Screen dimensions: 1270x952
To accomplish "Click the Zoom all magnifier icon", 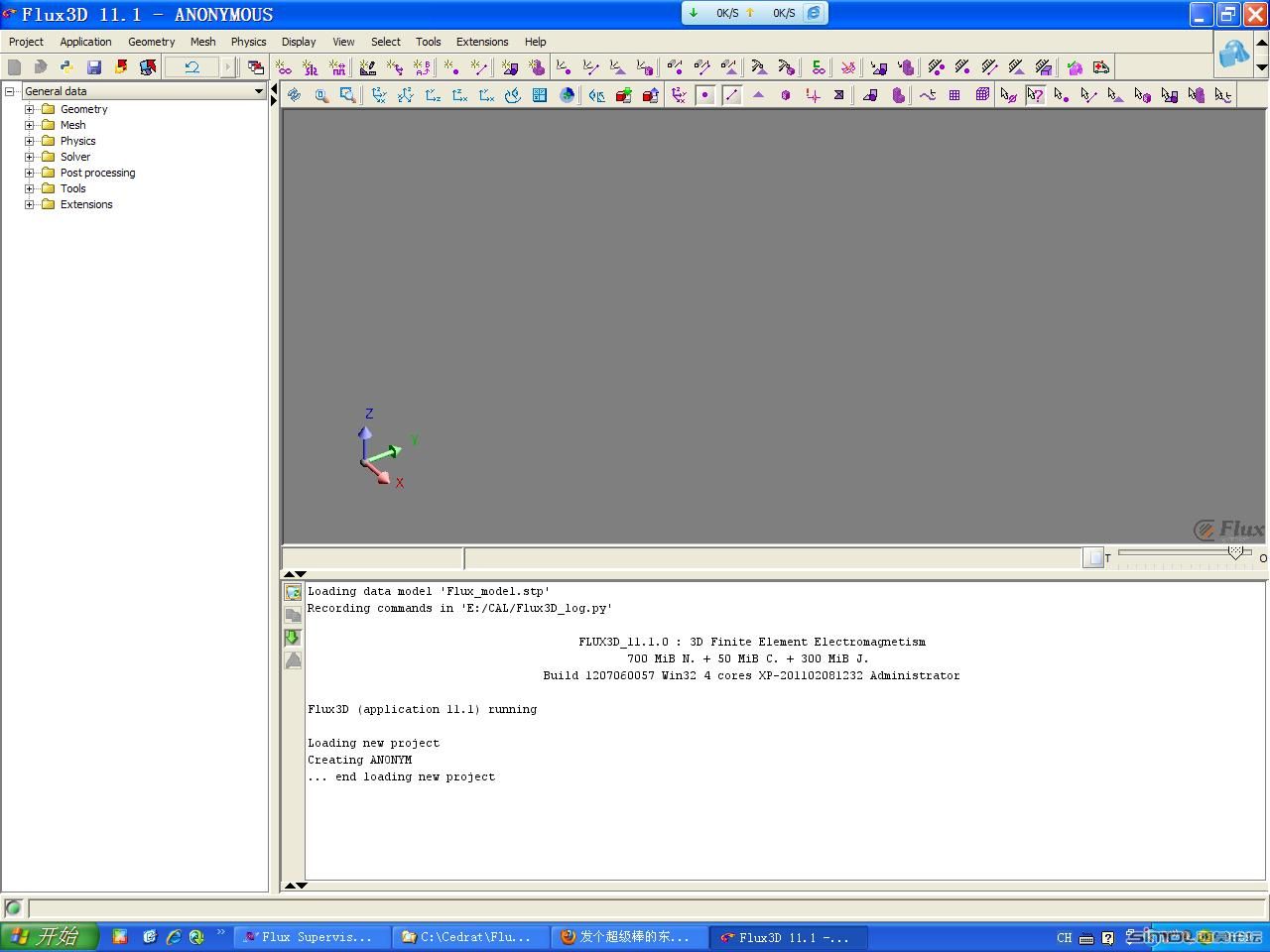I will tap(320, 95).
